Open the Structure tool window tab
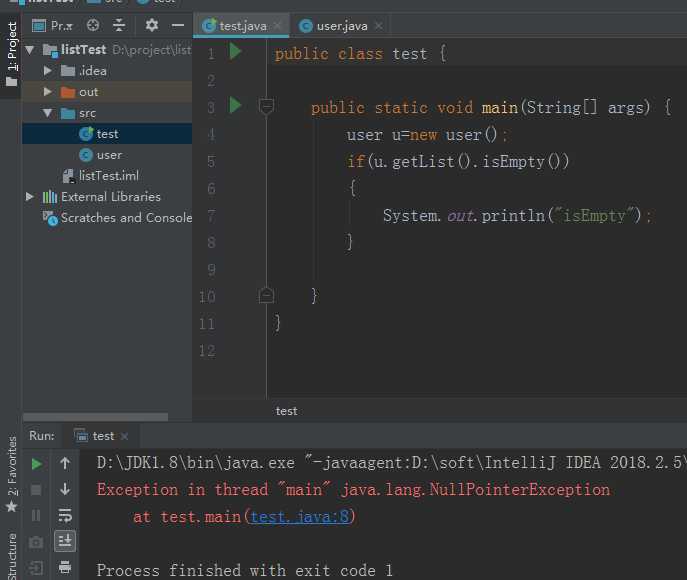This screenshot has height=580, width=687. pos(11,556)
